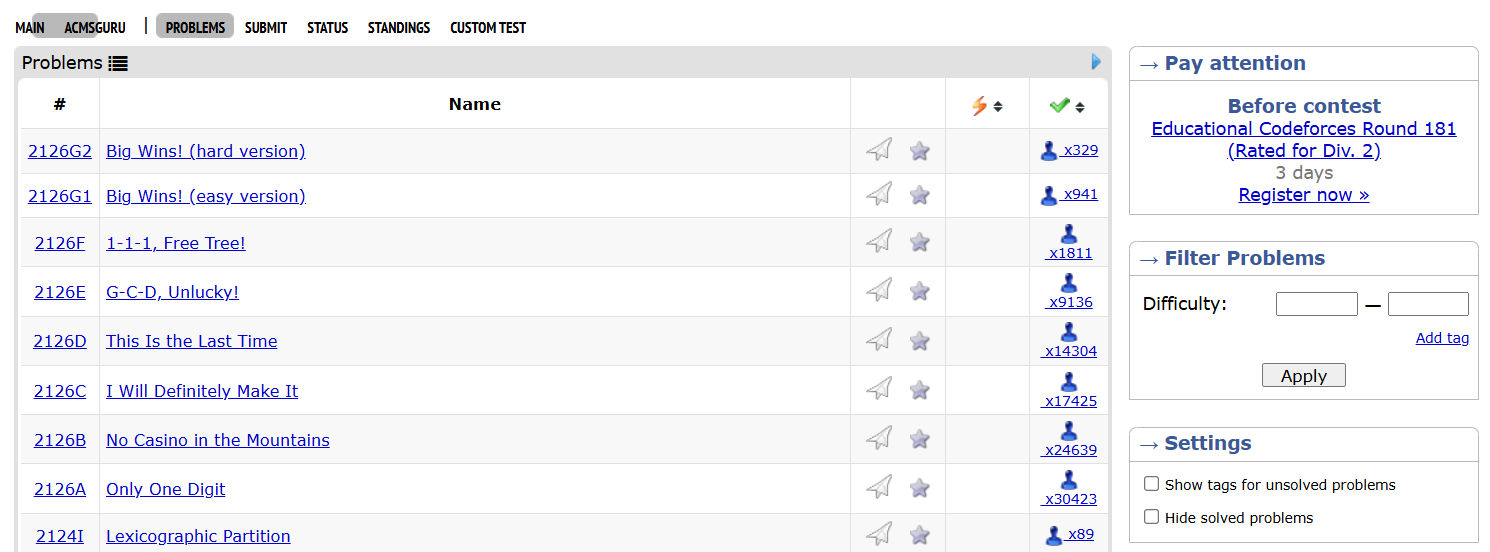Open the problems list icon beside Problems heading
This screenshot has height=552, width=1490.
click(x=118, y=64)
